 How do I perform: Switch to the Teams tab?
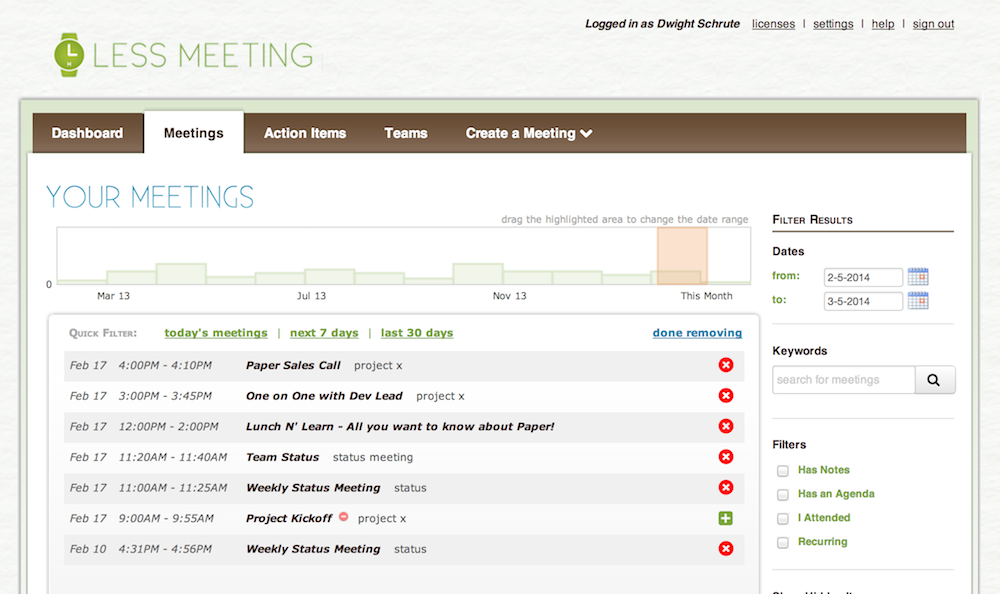coord(406,133)
